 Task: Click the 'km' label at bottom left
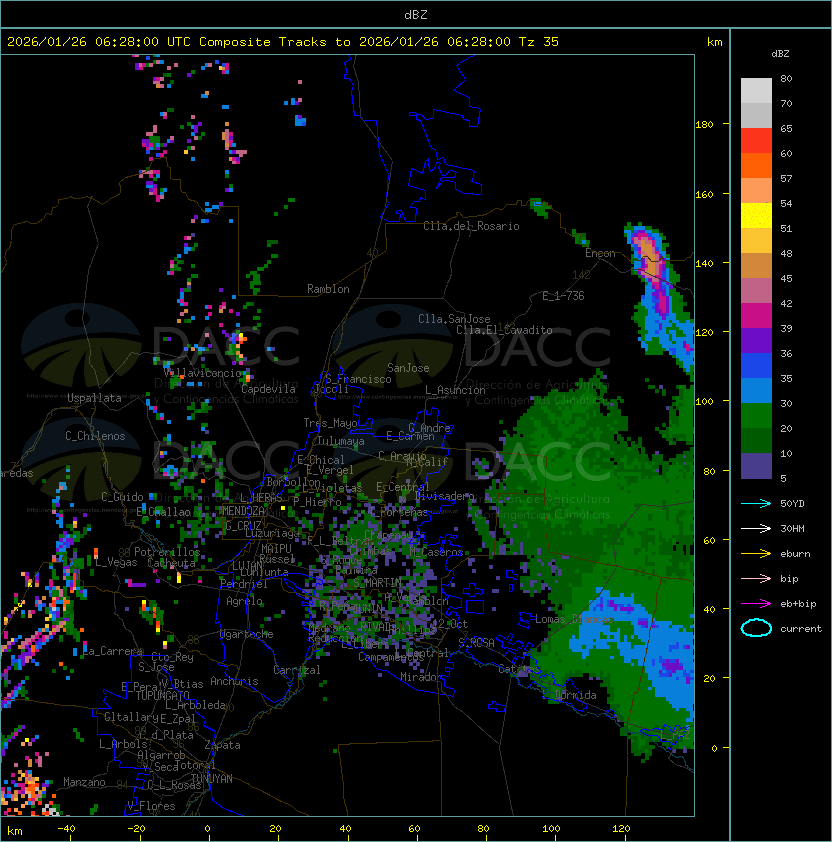pyautogui.click(x=15, y=831)
